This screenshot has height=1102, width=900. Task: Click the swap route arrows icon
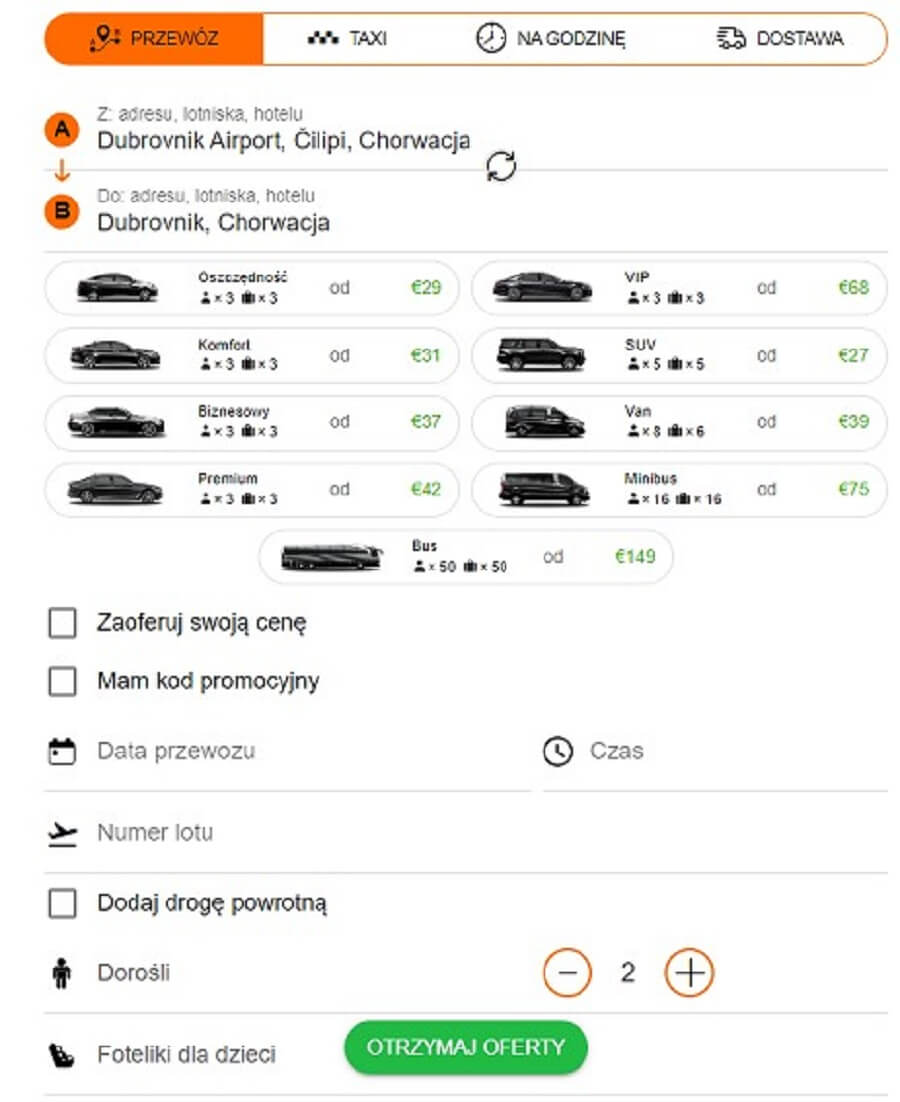tap(501, 167)
